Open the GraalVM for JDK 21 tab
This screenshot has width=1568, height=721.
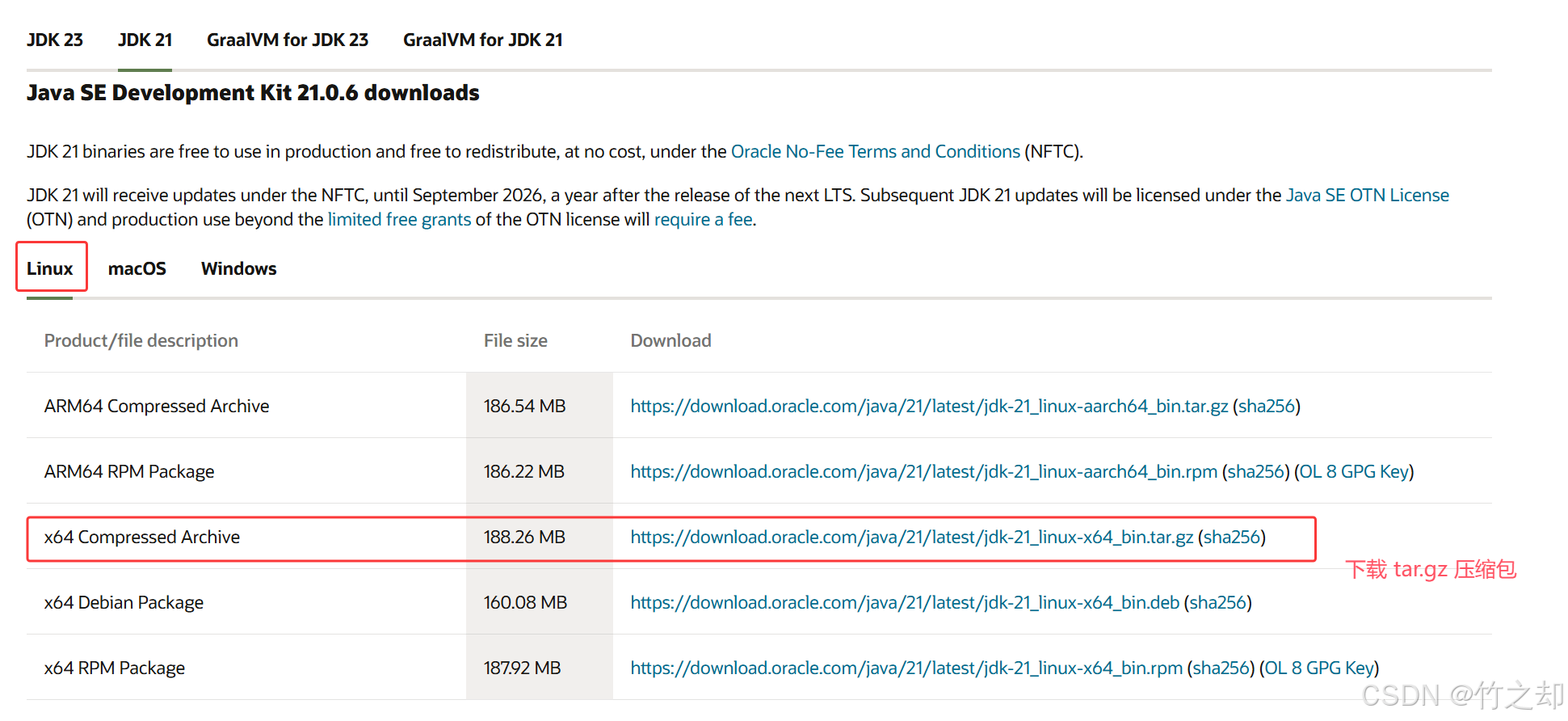click(483, 40)
